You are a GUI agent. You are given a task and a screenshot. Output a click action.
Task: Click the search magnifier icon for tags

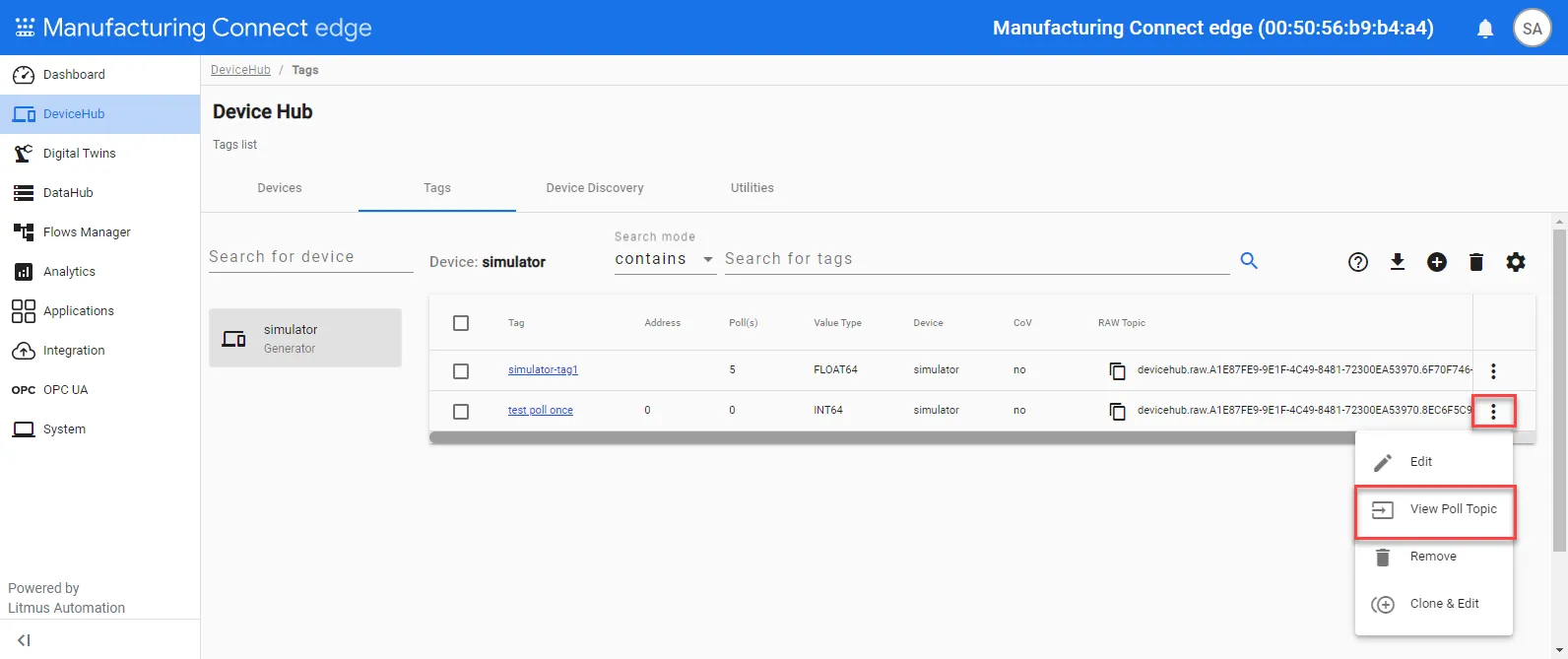point(1249,261)
